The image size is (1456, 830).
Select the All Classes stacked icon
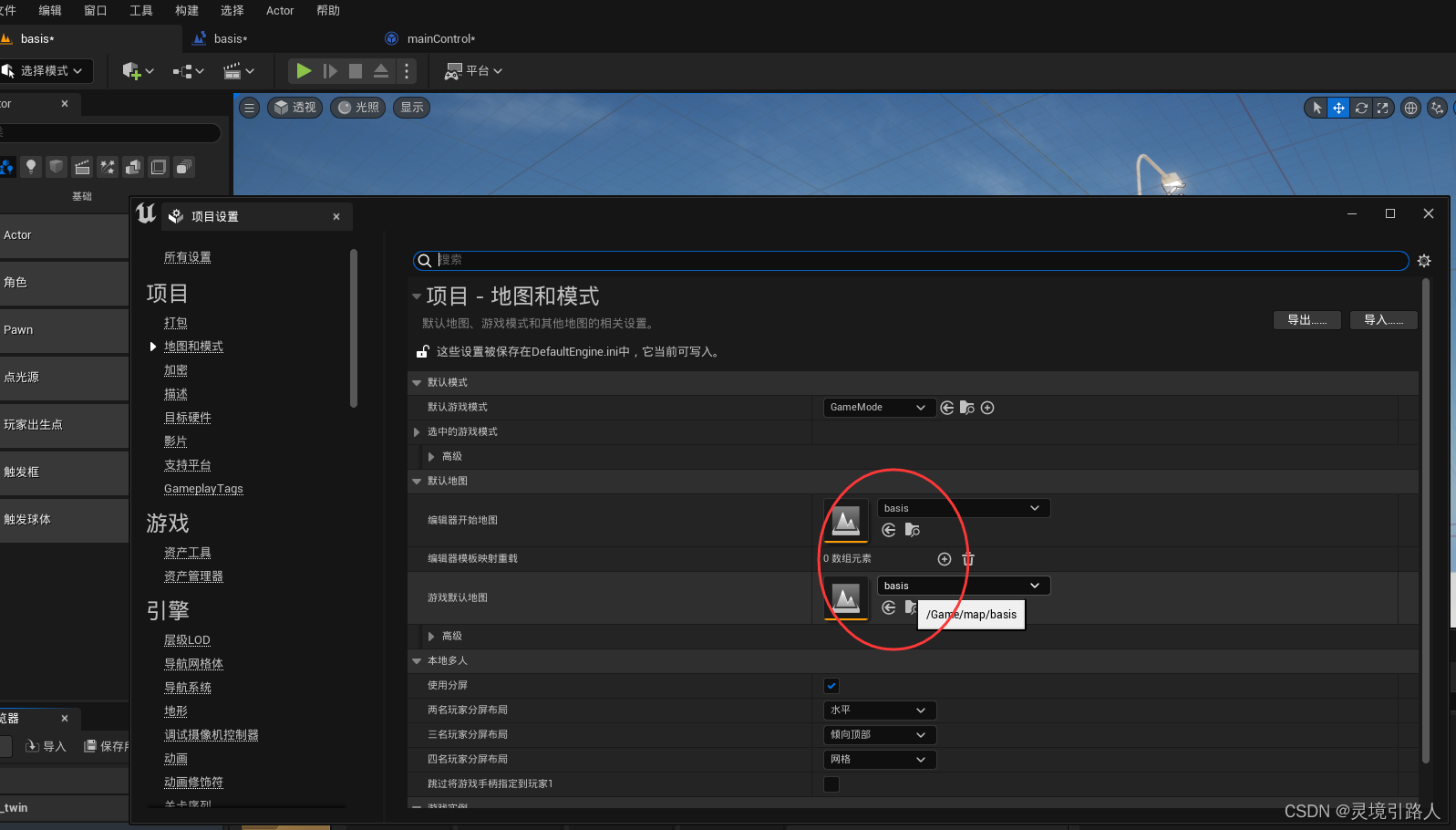184,167
